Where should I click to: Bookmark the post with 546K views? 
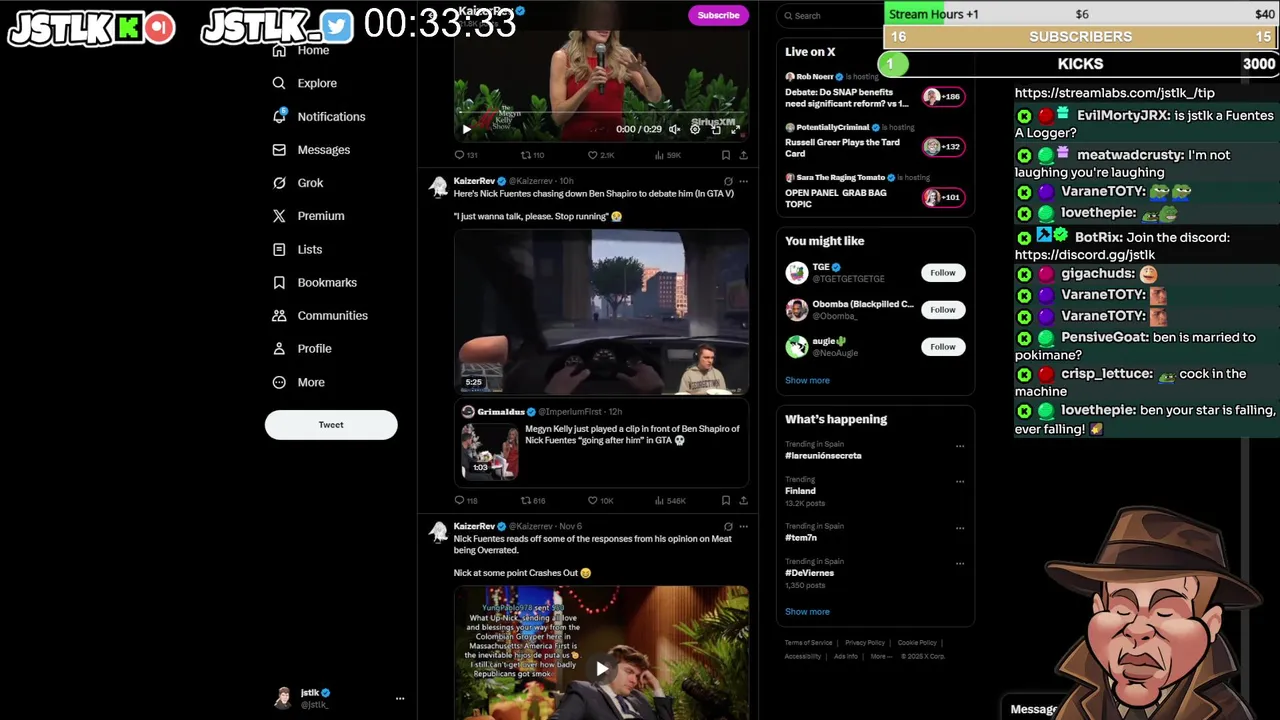(x=725, y=500)
